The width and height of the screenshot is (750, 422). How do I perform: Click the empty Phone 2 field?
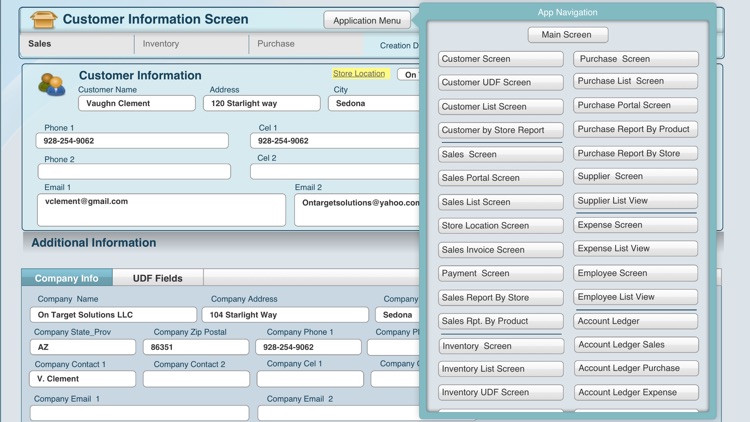[134, 172]
